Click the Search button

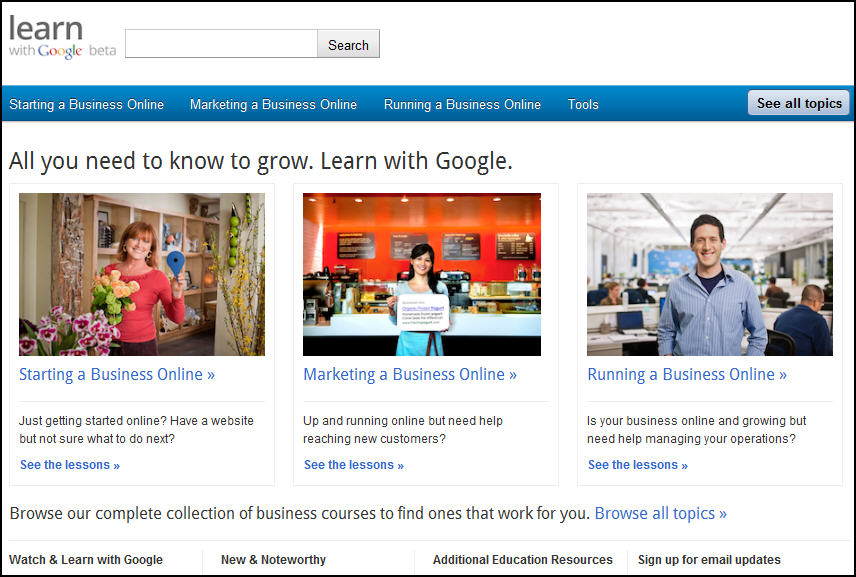348,44
